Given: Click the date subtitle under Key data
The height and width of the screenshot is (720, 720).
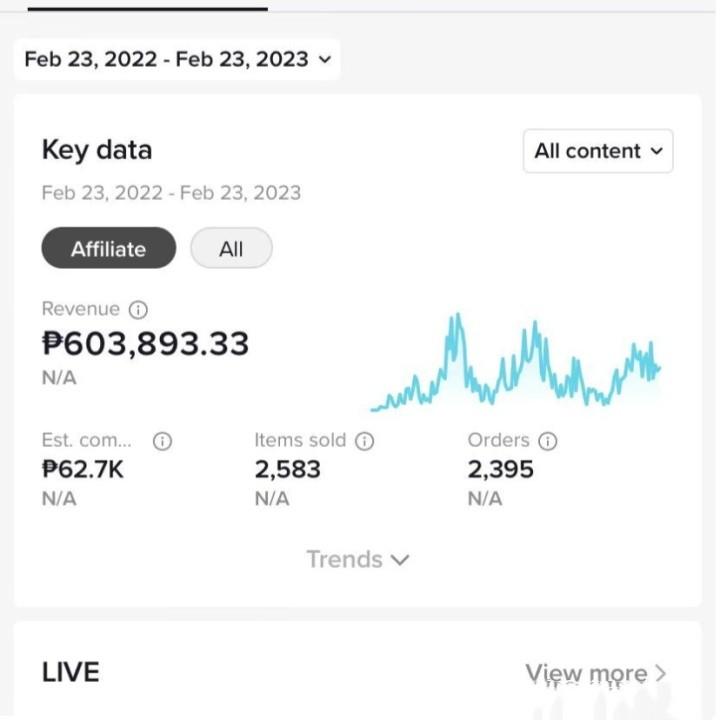Looking at the screenshot, I should click(171, 192).
